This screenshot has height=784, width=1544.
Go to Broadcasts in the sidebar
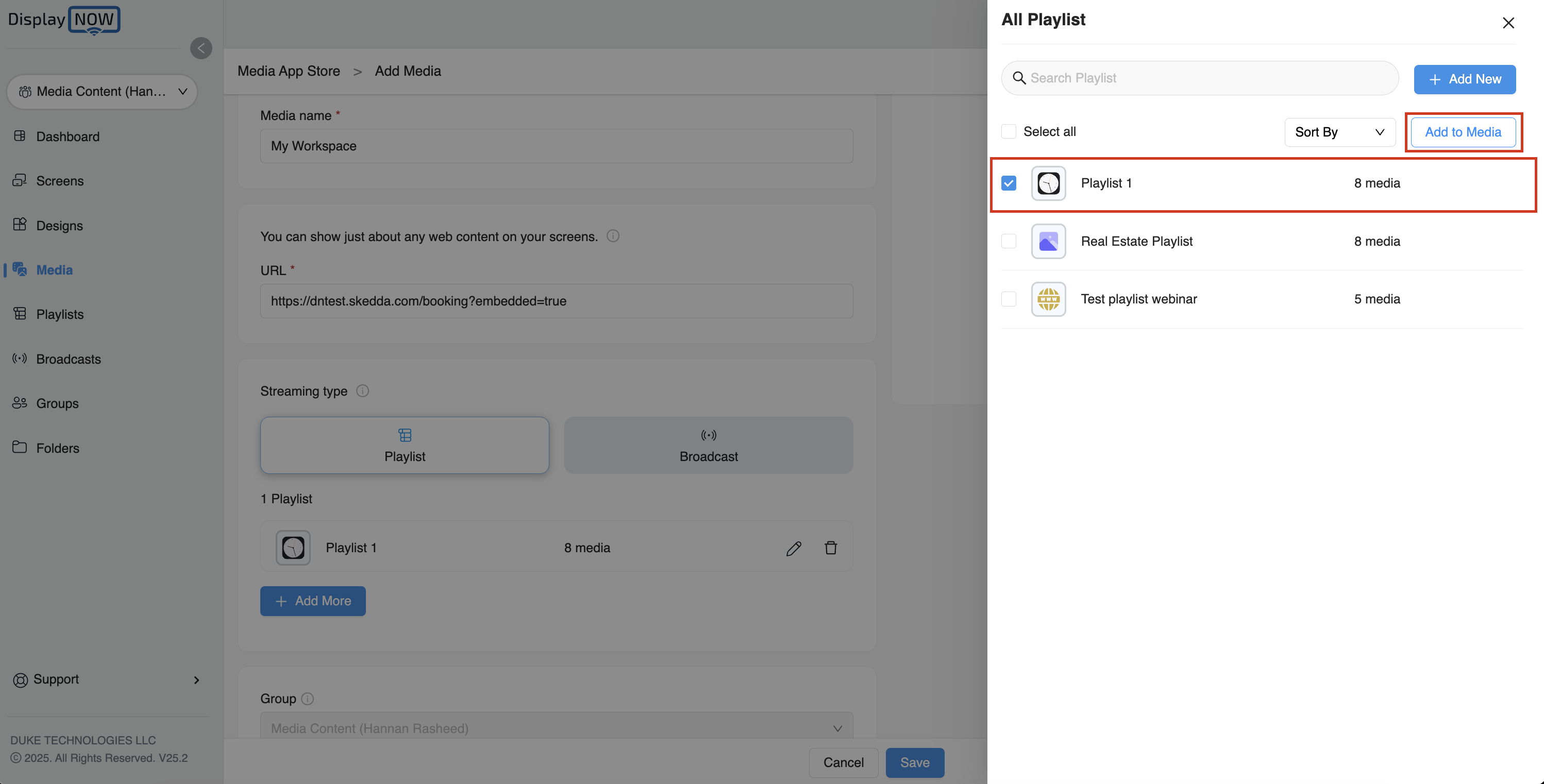point(69,359)
